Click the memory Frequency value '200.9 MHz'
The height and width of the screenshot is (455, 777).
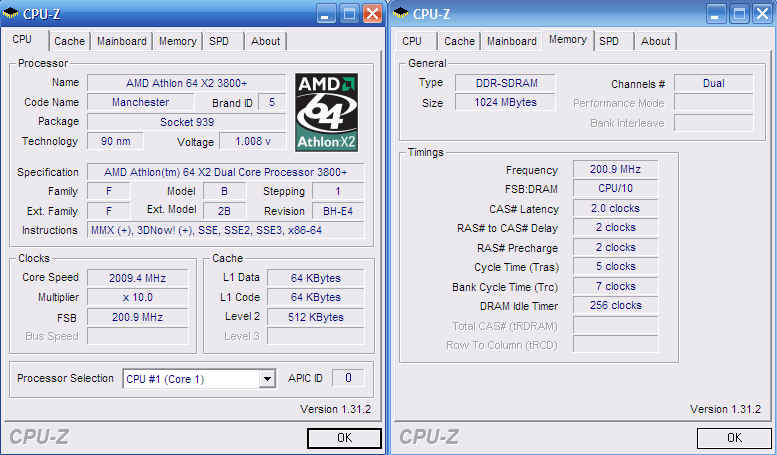[615, 170]
